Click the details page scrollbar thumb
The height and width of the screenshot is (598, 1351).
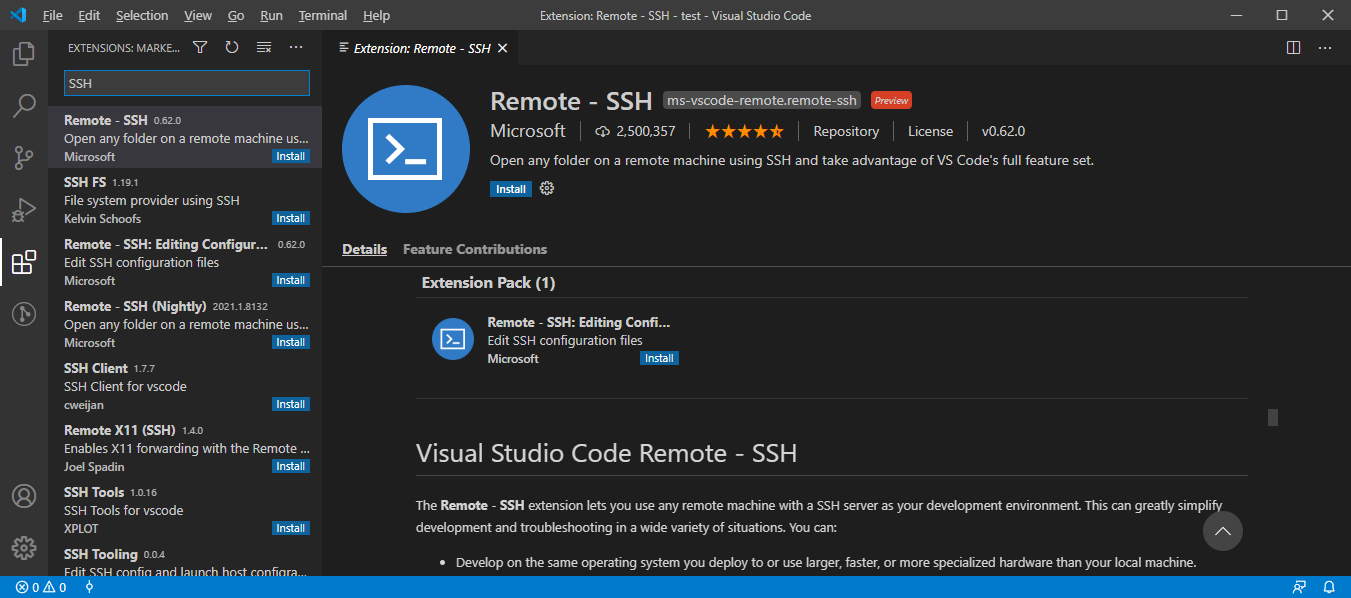tap(1273, 417)
